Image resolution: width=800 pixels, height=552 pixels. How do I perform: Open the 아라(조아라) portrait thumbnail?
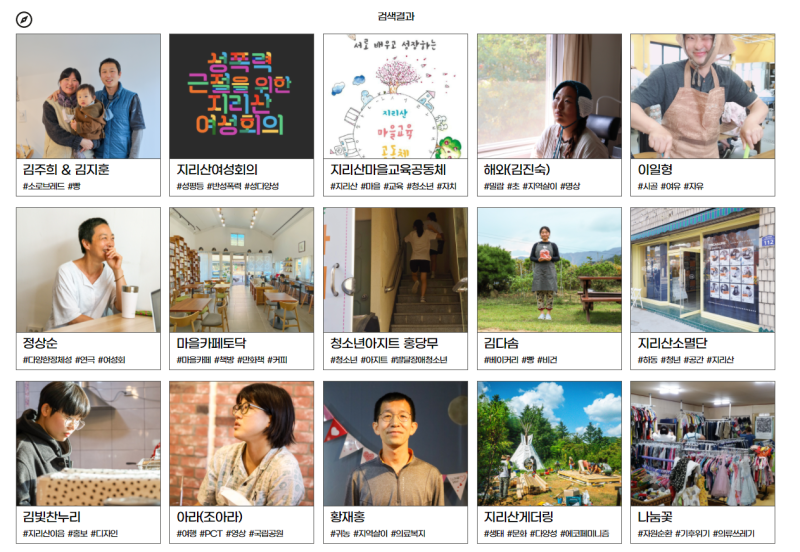click(241, 444)
